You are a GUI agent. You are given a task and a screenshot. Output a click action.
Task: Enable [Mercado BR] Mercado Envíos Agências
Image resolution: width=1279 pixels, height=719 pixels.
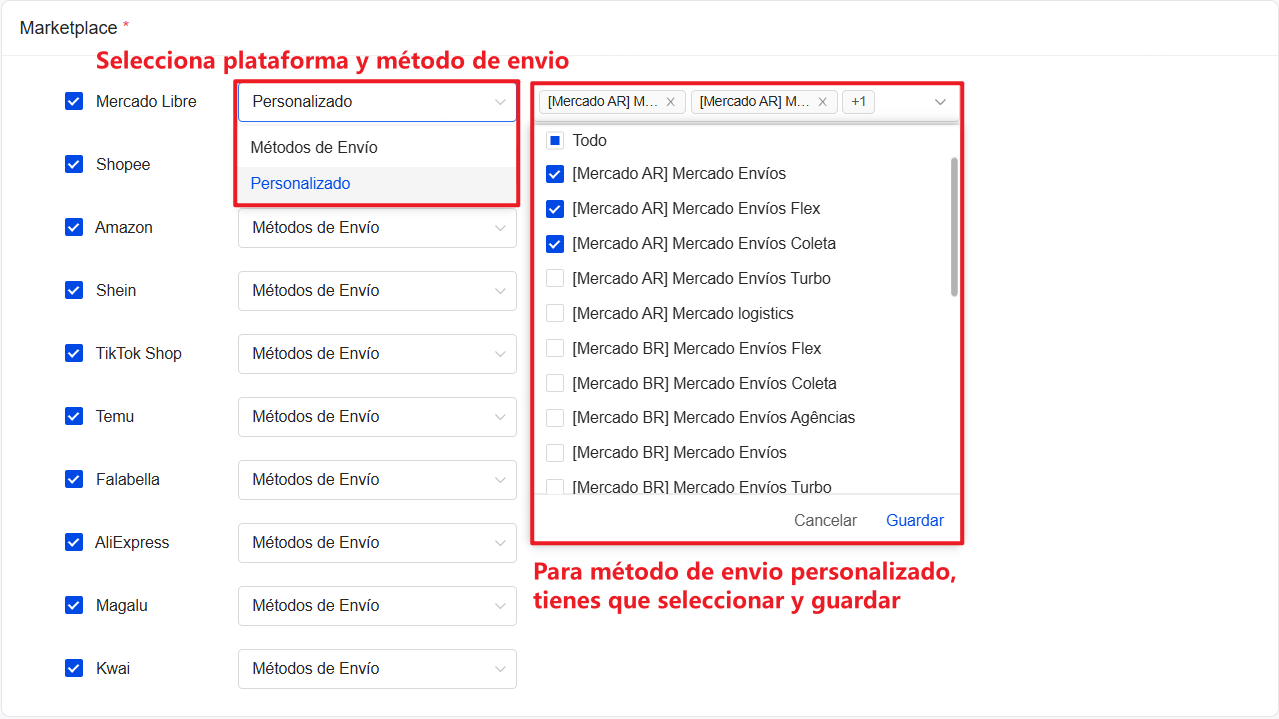tap(554, 417)
